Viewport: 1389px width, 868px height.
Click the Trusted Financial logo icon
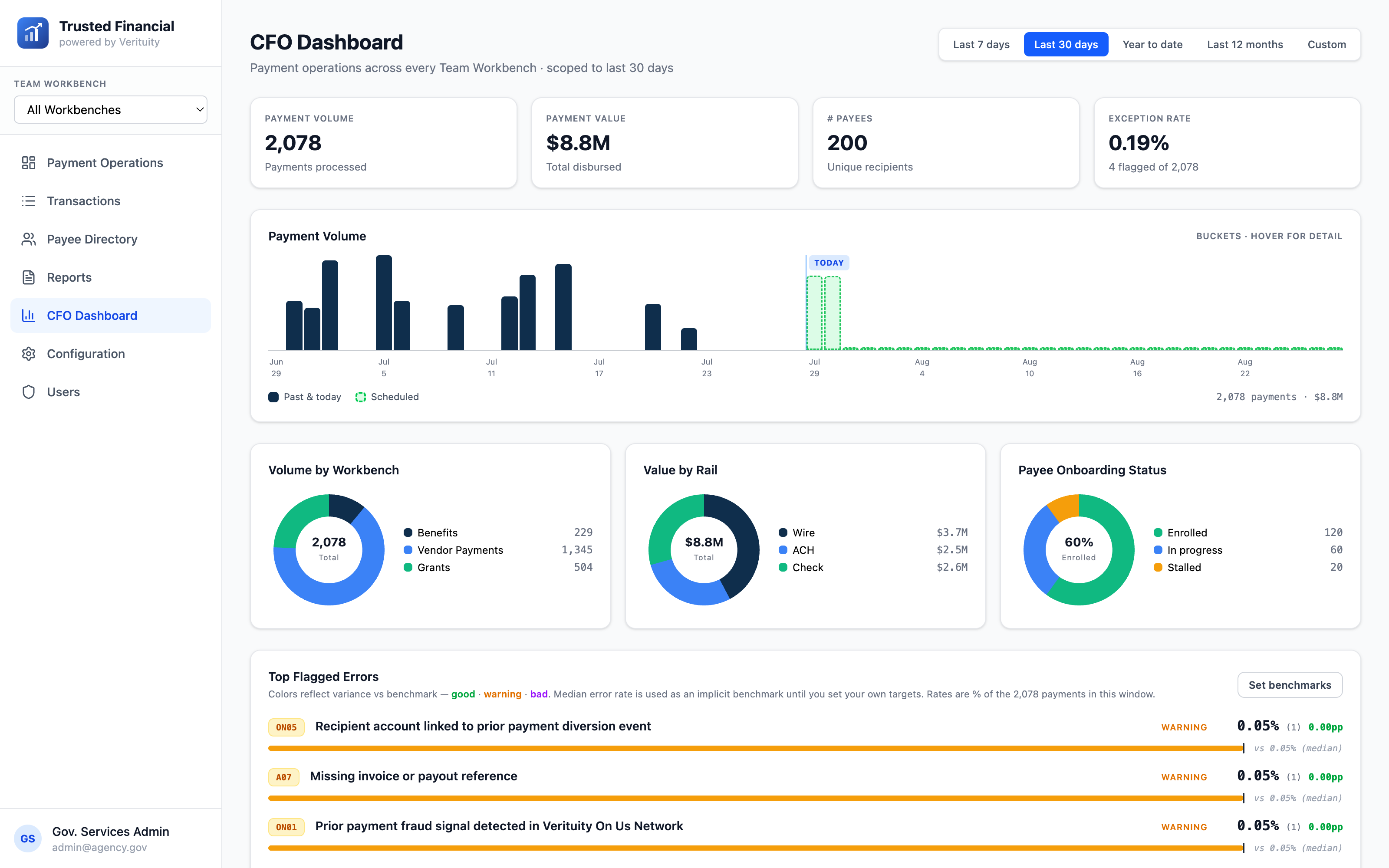[33, 33]
